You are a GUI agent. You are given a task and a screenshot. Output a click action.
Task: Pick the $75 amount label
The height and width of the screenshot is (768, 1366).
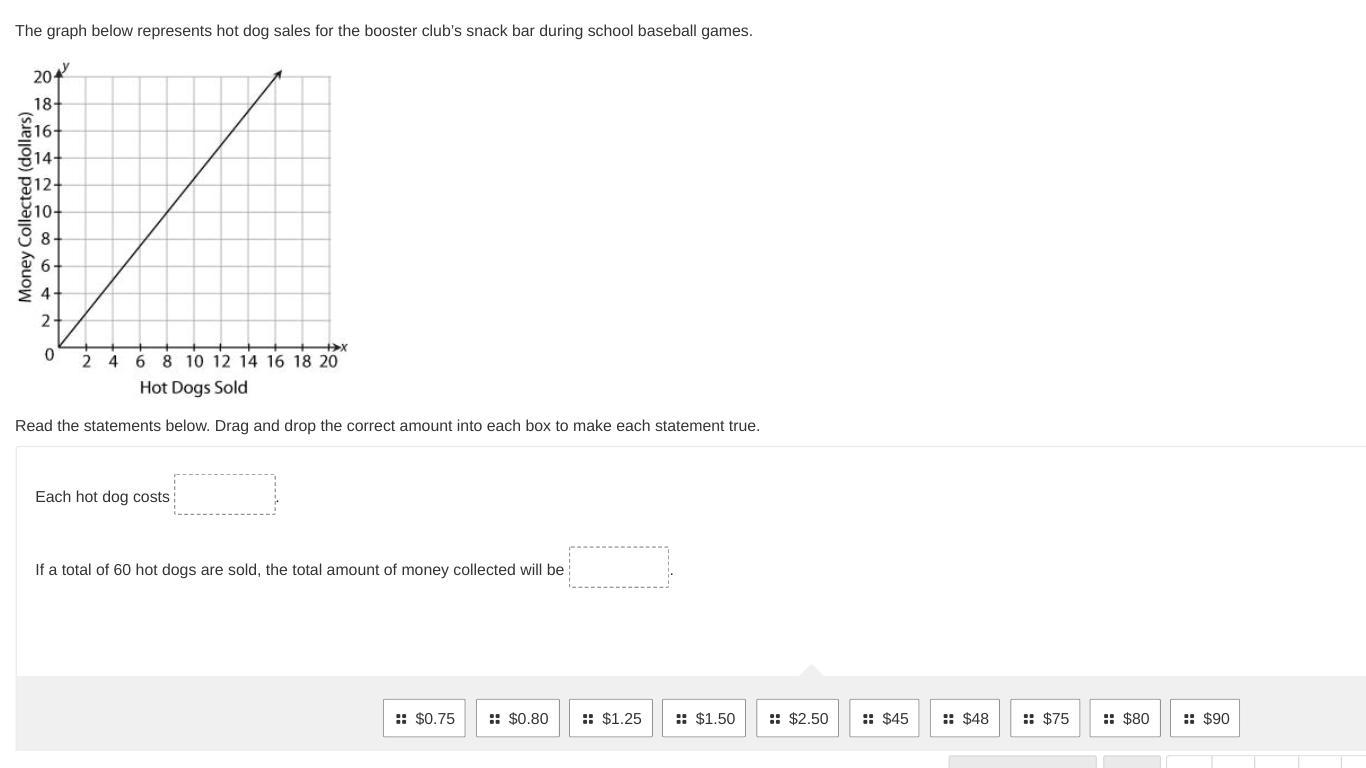pos(1056,719)
